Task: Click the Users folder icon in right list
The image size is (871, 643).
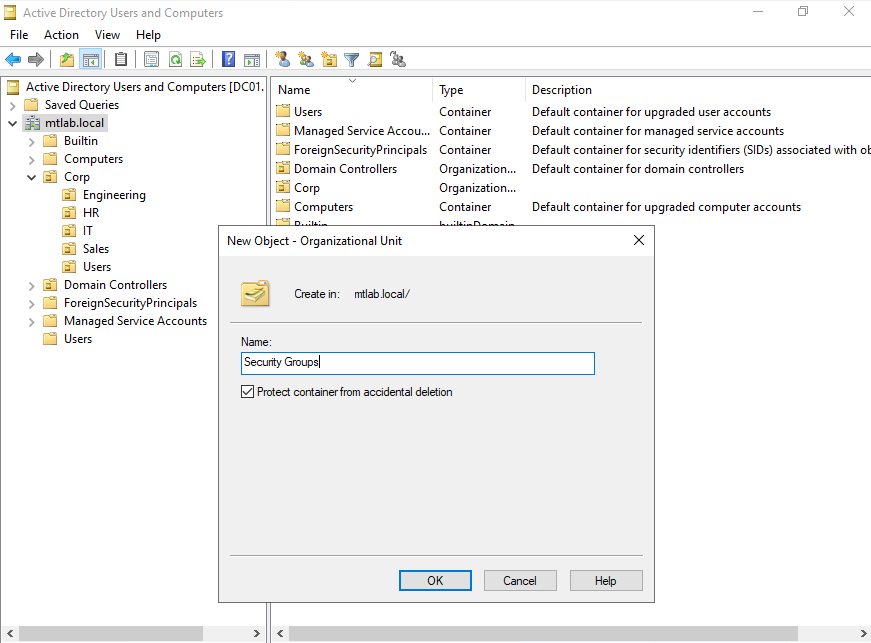Action: coord(283,111)
